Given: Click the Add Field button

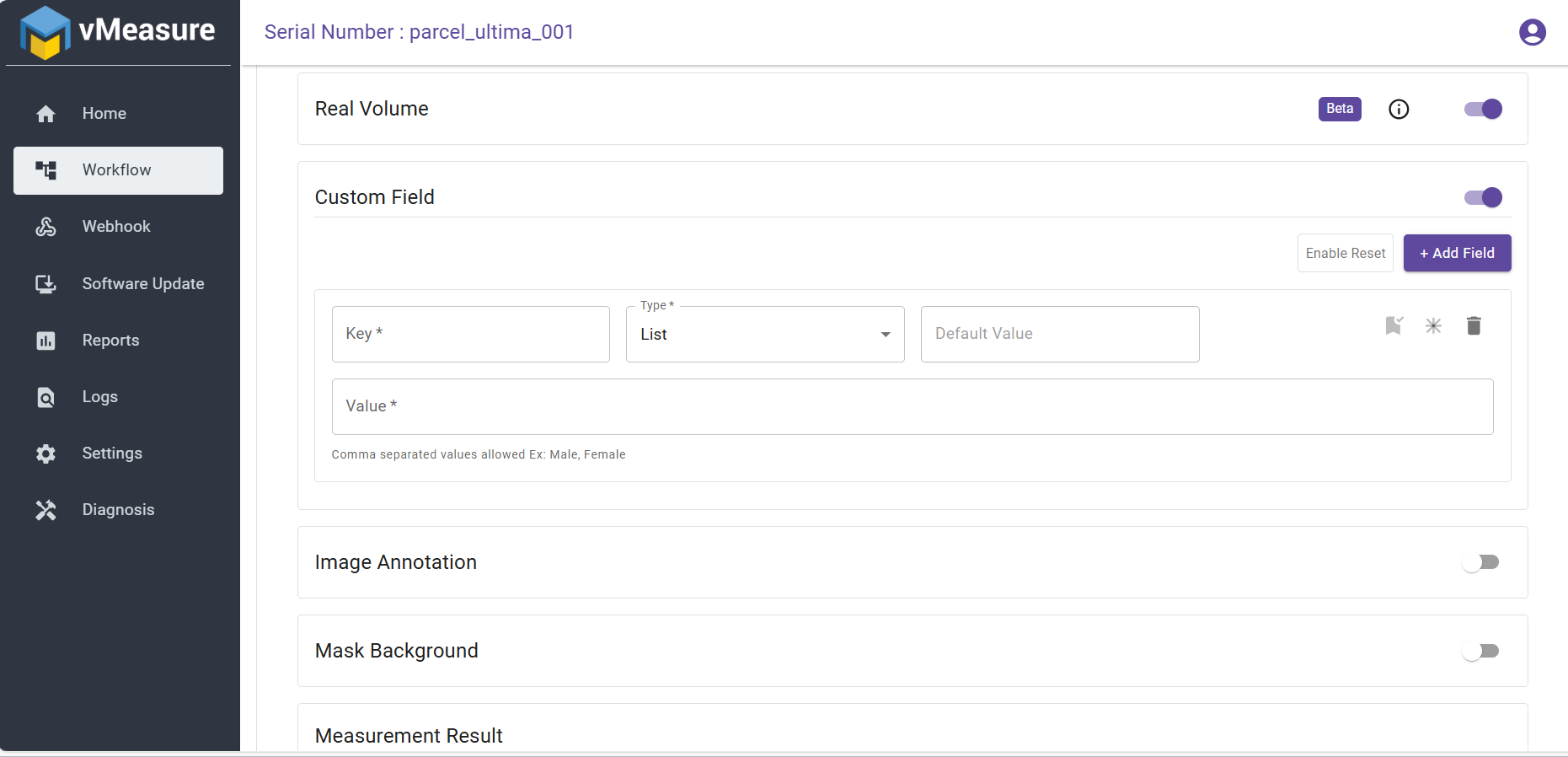Looking at the screenshot, I should click(x=1457, y=253).
